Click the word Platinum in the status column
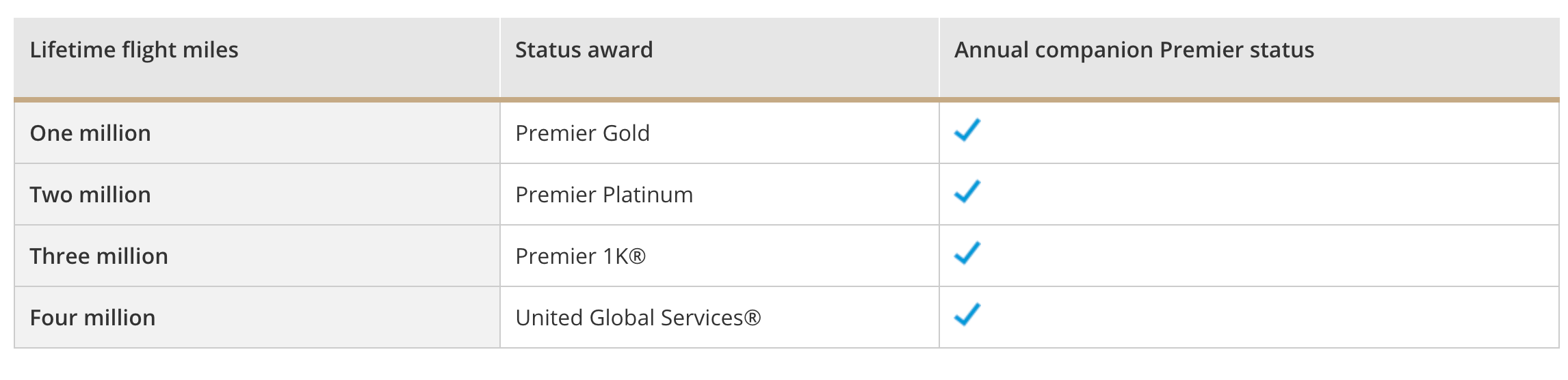The width and height of the screenshot is (1568, 380). click(648, 195)
